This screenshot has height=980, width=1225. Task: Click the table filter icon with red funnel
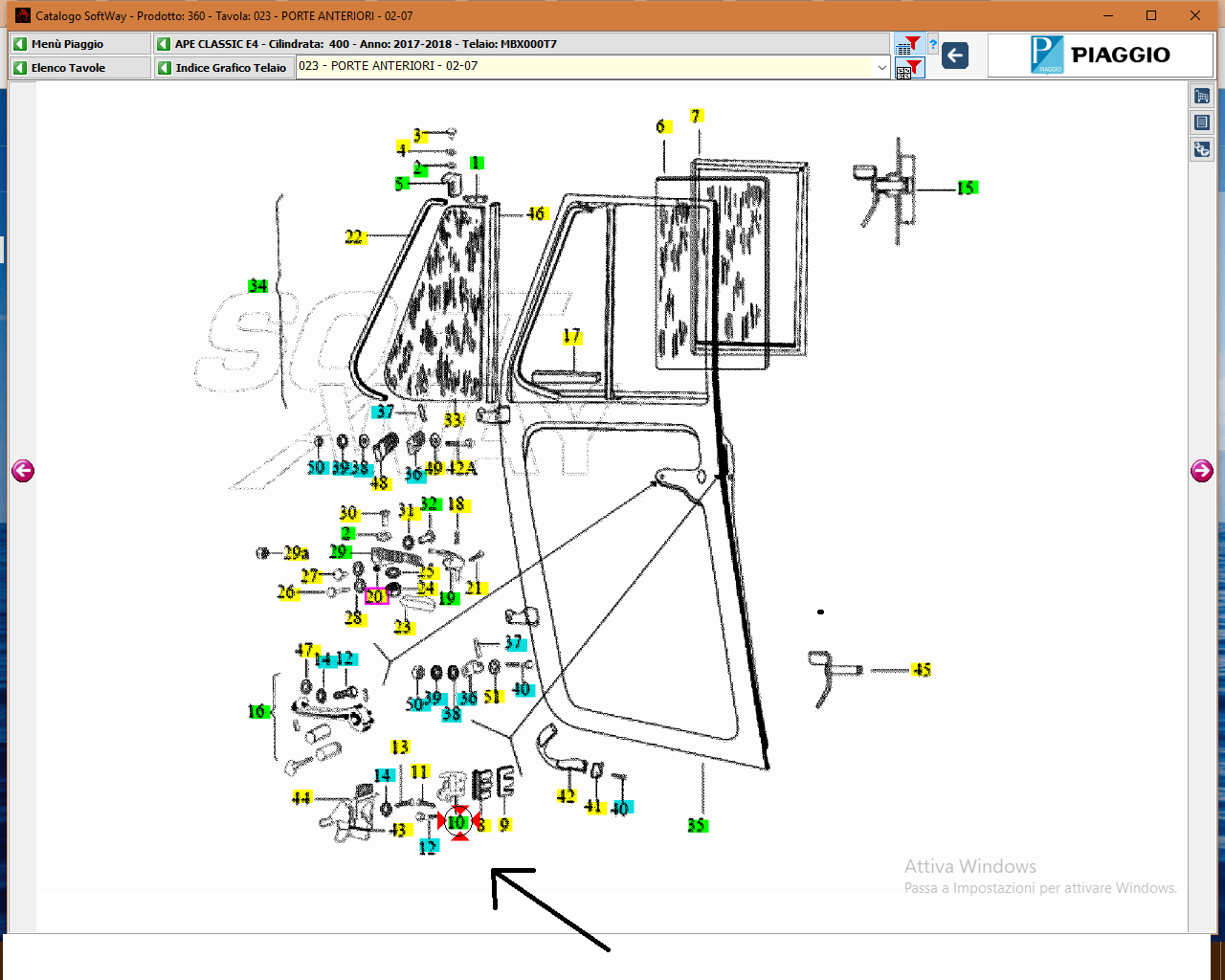tap(908, 44)
